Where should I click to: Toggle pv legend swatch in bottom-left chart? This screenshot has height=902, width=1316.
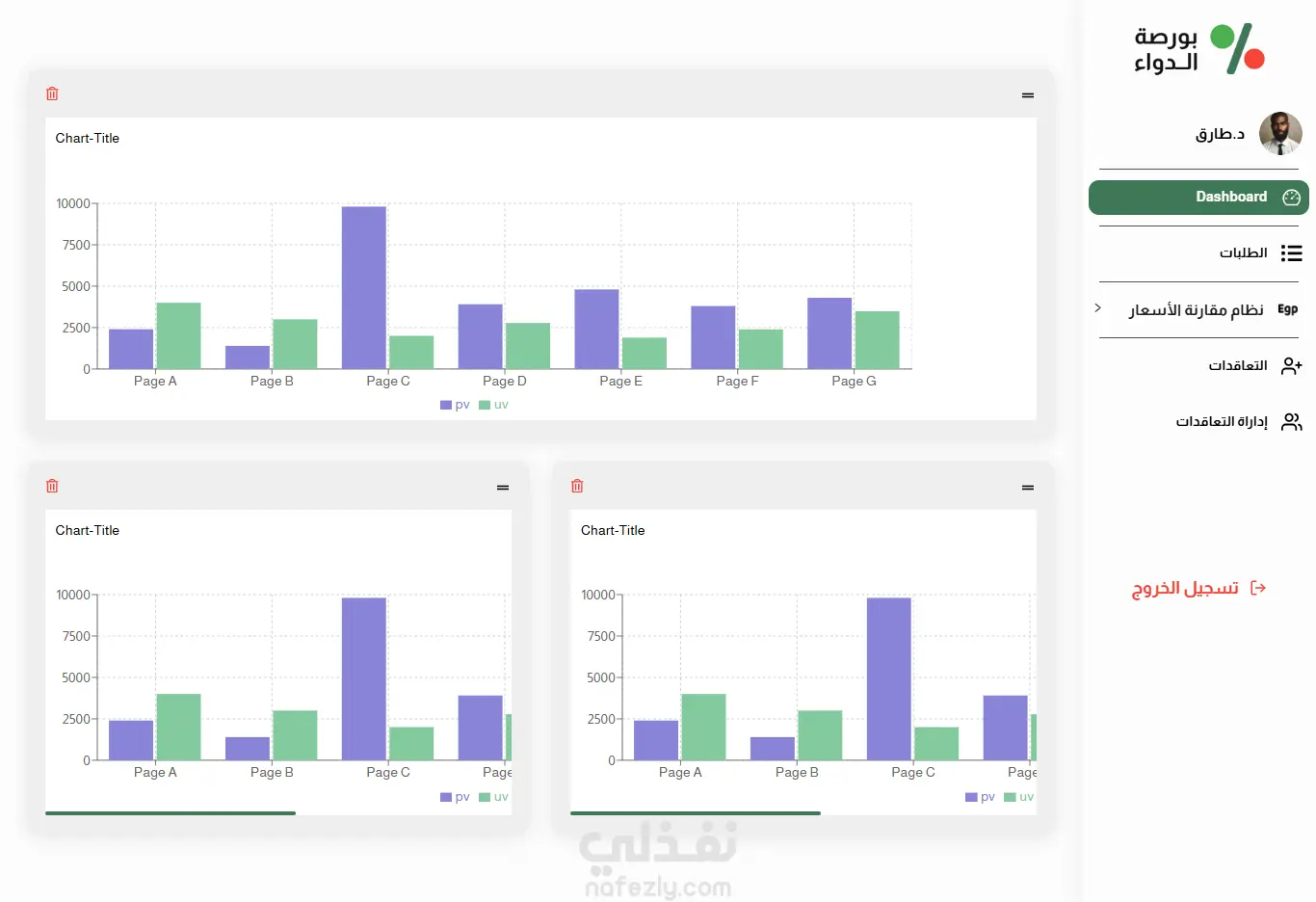tap(446, 797)
